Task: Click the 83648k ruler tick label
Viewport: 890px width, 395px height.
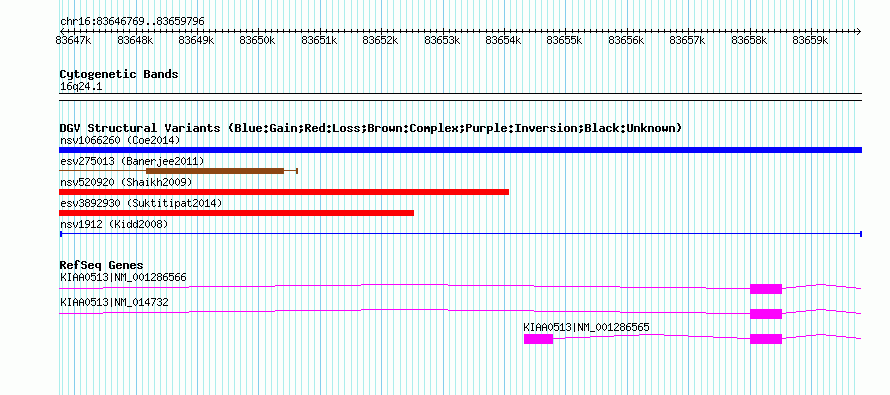Action: (x=135, y=40)
